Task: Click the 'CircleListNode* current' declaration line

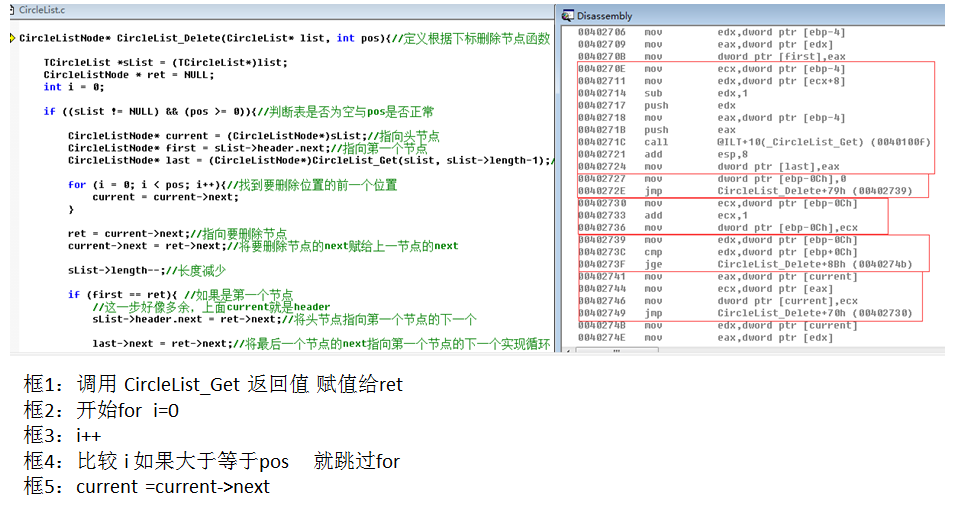Action: point(254,136)
